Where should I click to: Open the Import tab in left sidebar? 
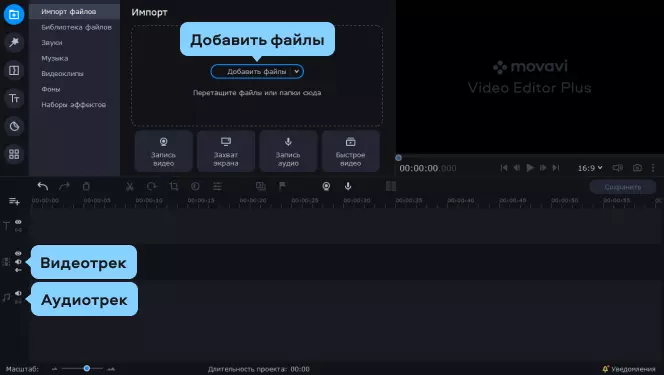(x=14, y=14)
